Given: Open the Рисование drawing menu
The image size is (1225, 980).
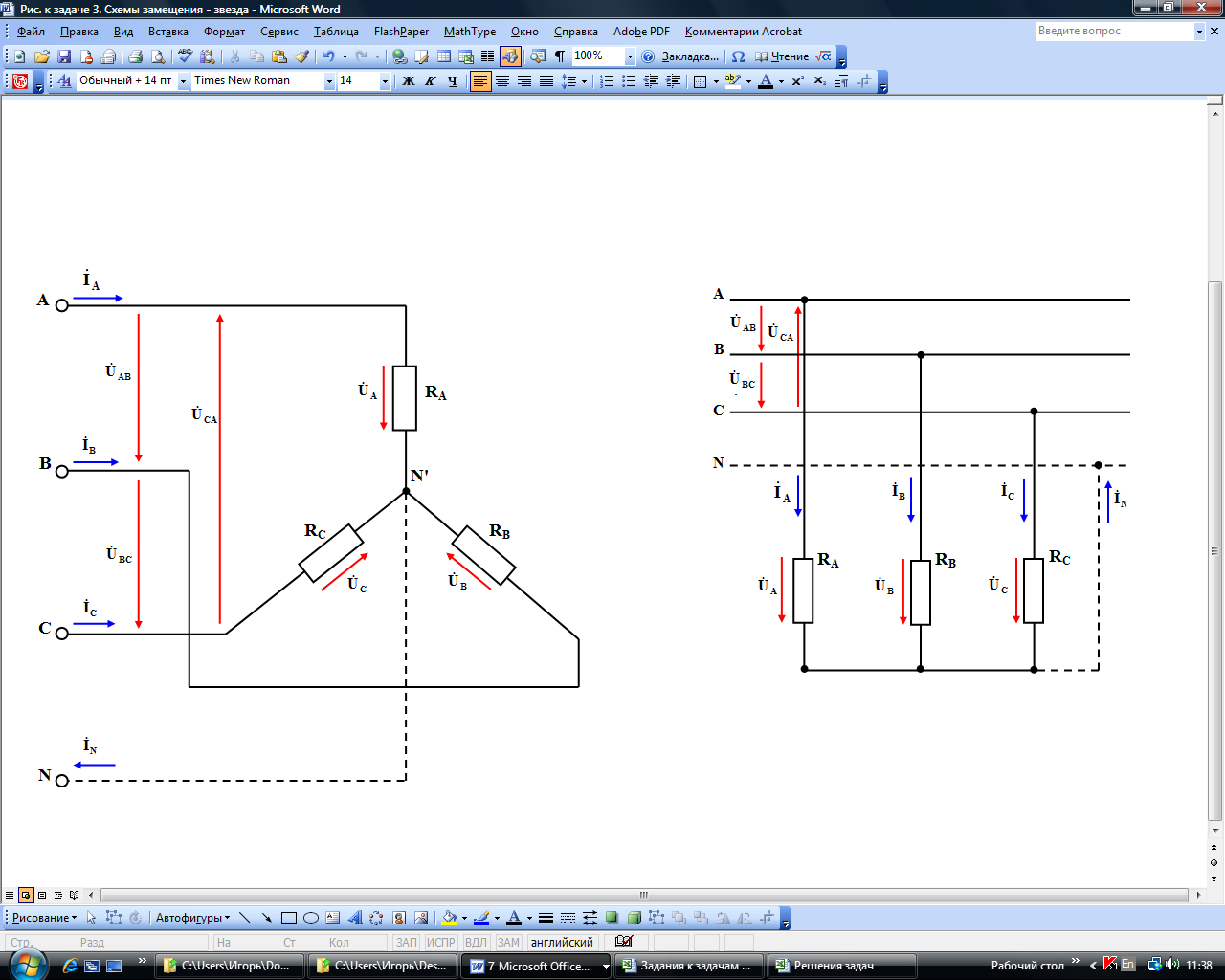Looking at the screenshot, I should point(44,918).
